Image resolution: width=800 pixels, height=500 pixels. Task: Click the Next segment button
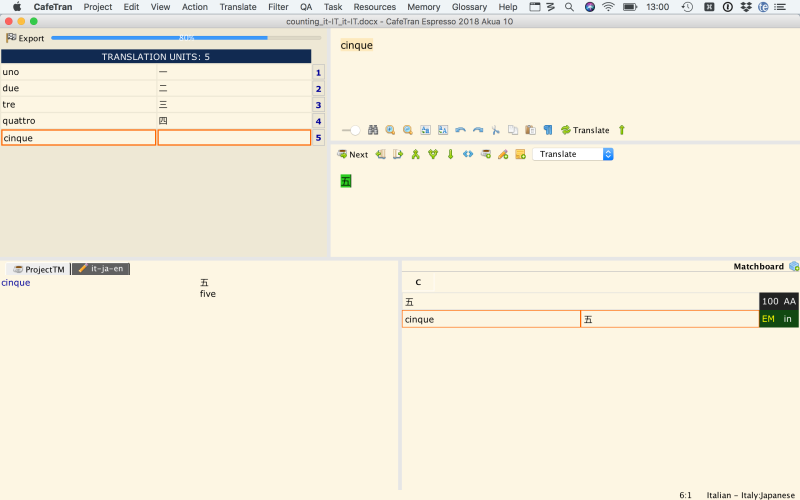[x=353, y=154]
